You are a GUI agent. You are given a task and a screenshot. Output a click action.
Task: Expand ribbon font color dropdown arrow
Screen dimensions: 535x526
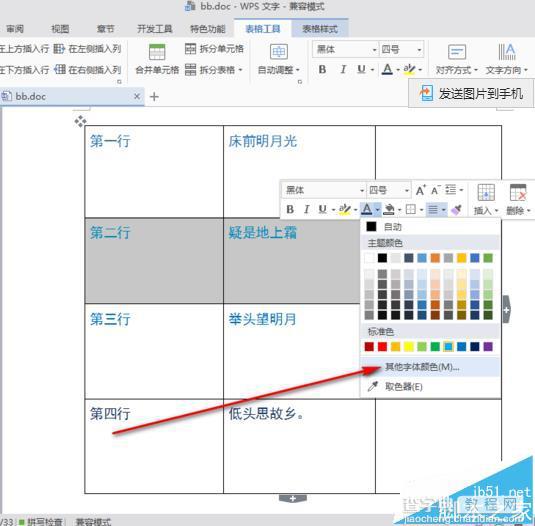(398, 70)
